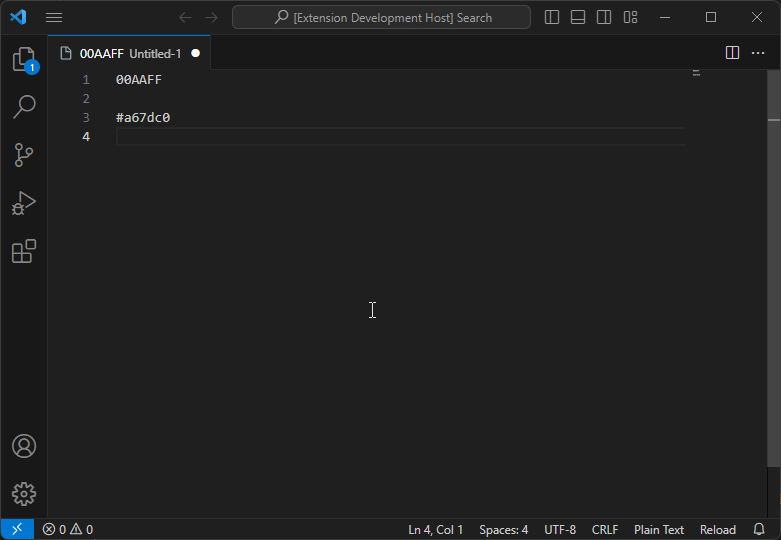This screenshot has height=540, width=781.
Task: Toggle the primary side bar layout button
Action: [x=552, y=17]
